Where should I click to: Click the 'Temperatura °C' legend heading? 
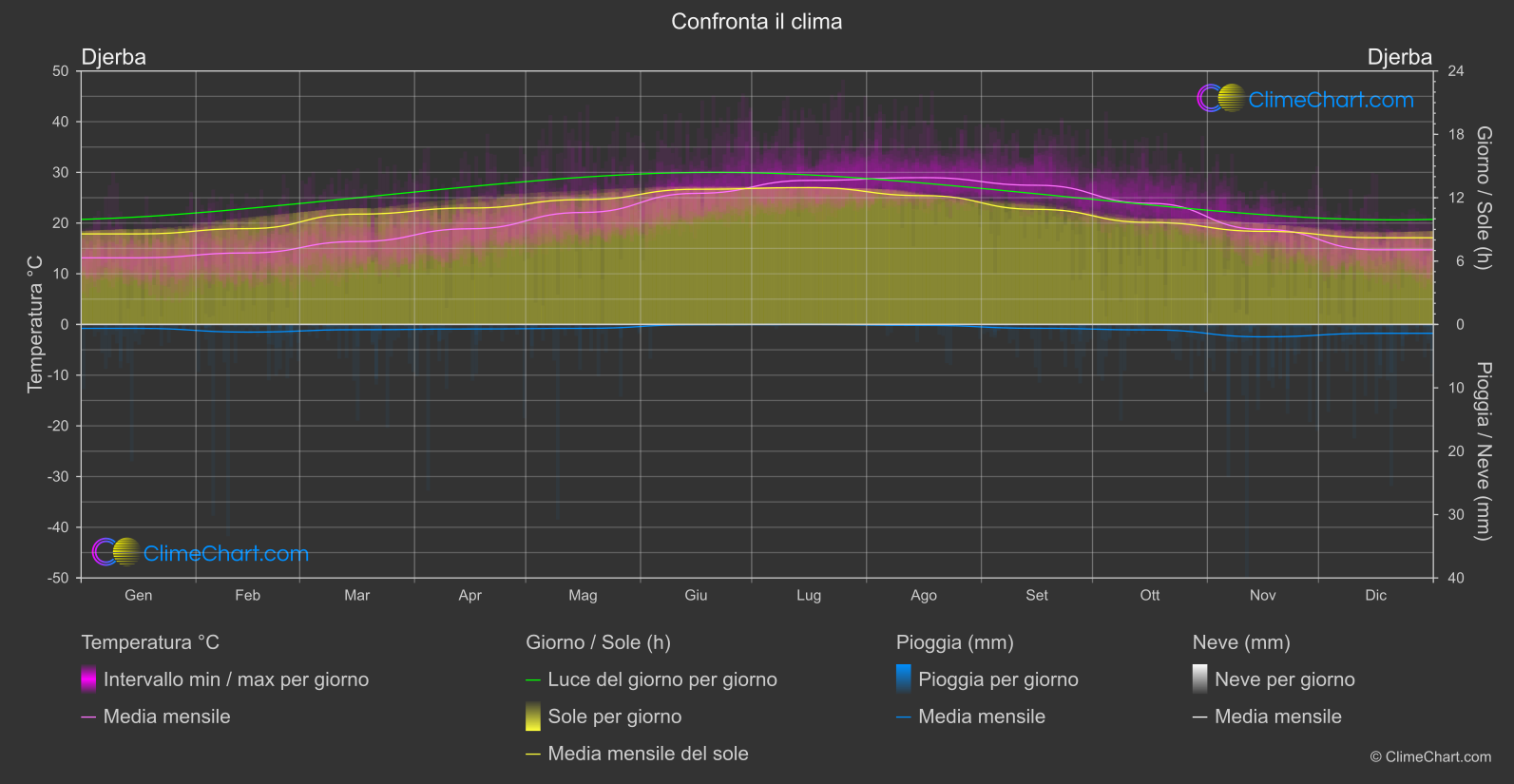150,642
